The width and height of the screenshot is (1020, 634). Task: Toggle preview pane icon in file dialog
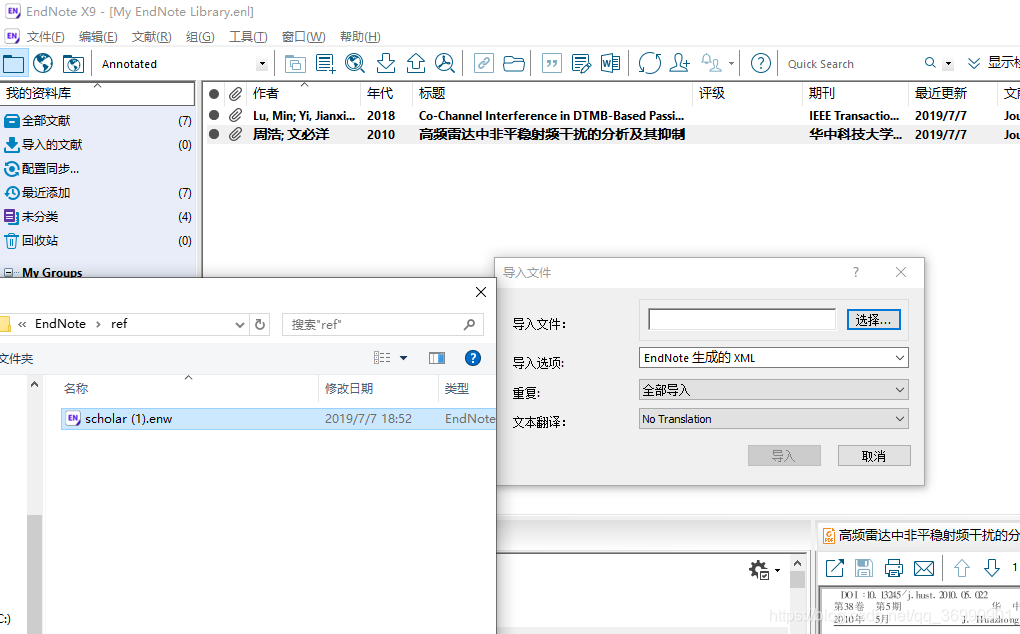click(437, 358)
